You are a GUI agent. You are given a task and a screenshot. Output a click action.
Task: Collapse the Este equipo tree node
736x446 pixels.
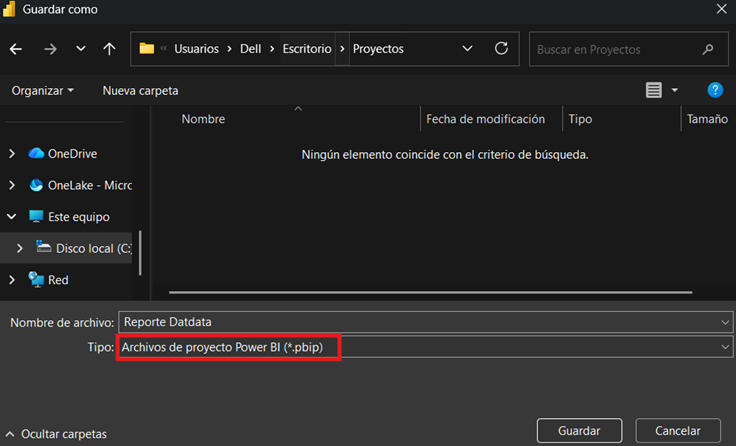point(12,217)
